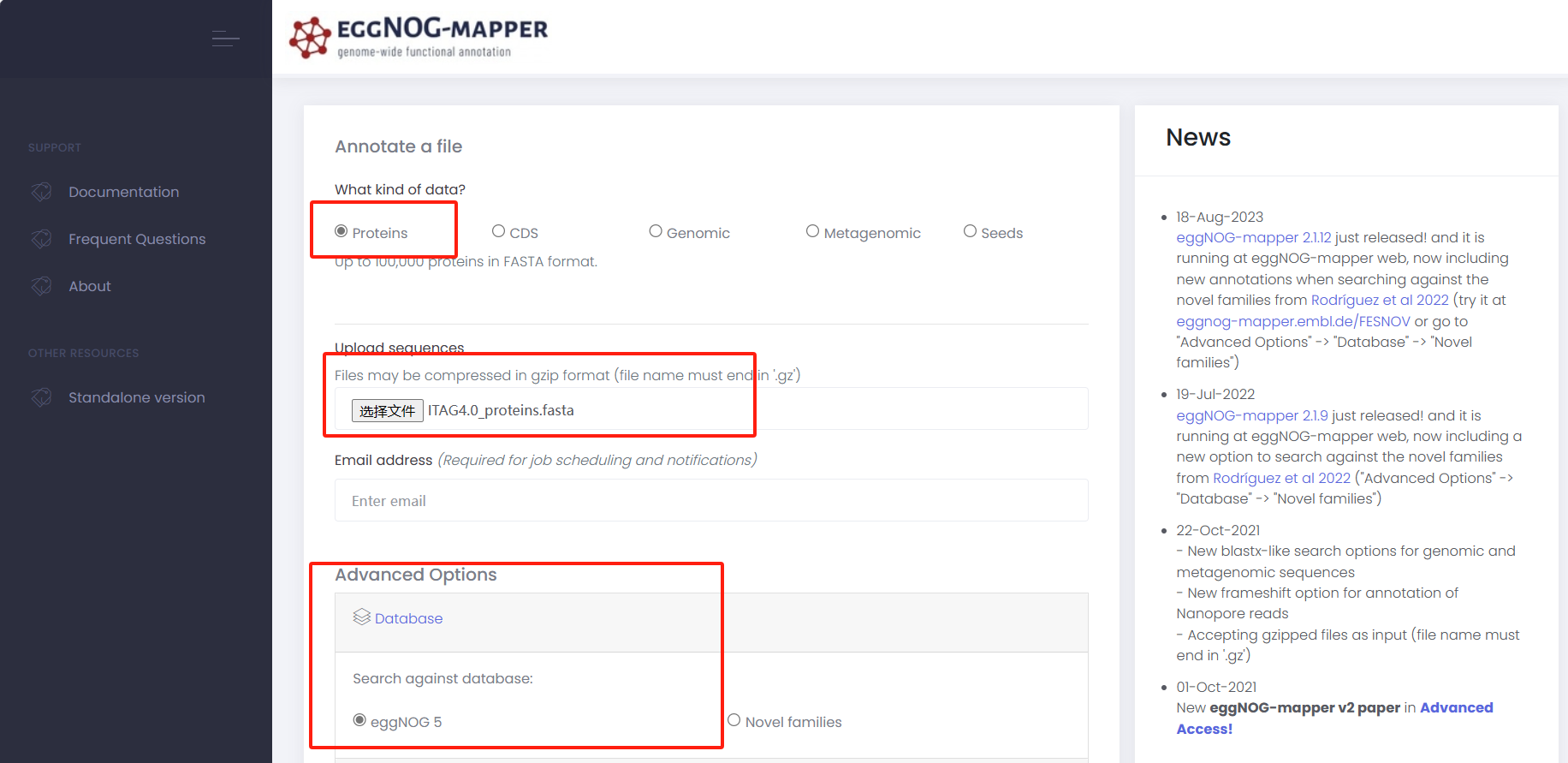Click the 19-Jul-2022 news date

pos(1215,394)
